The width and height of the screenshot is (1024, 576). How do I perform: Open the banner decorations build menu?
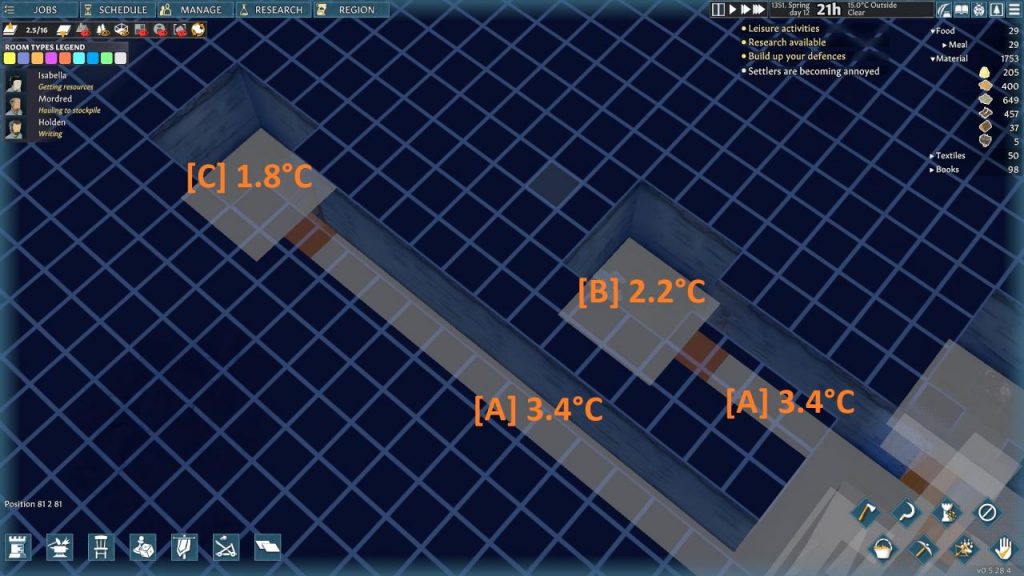coord(184,547)
